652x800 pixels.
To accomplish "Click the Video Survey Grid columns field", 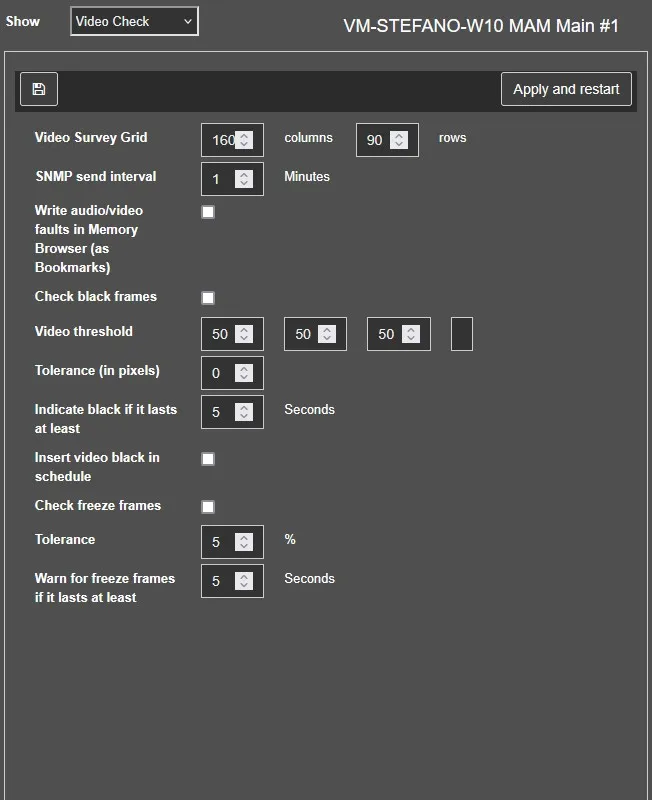I will click(x=222, y=140).
